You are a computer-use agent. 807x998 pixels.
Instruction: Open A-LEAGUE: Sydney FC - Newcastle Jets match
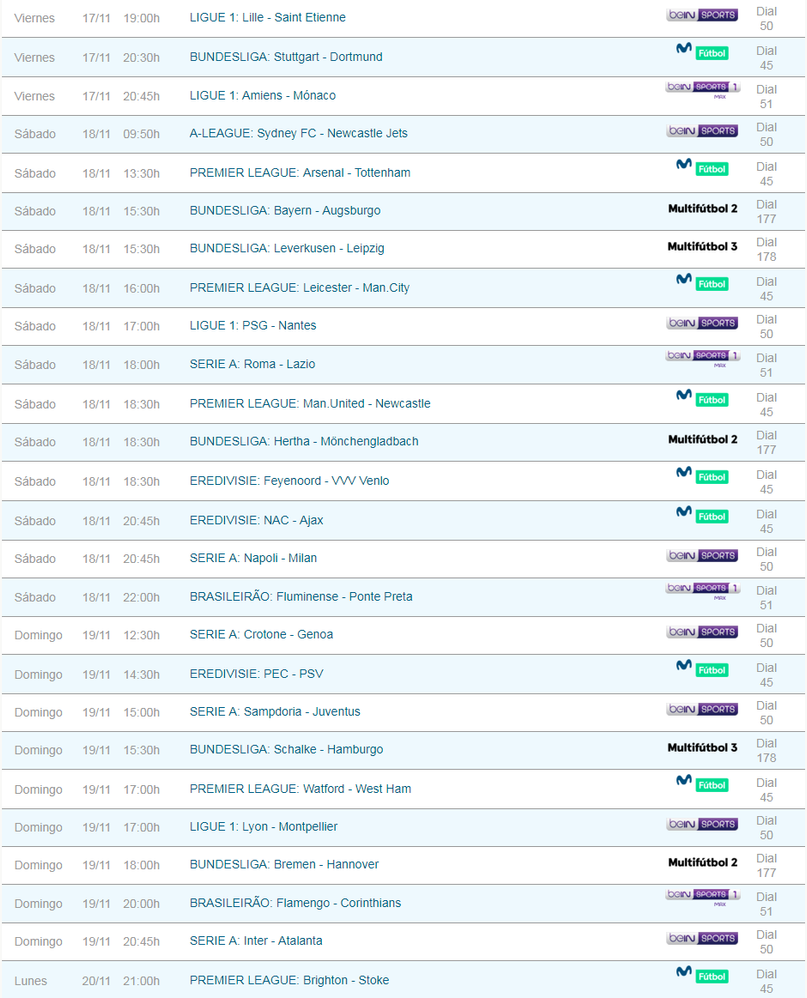tap(298, 133)
